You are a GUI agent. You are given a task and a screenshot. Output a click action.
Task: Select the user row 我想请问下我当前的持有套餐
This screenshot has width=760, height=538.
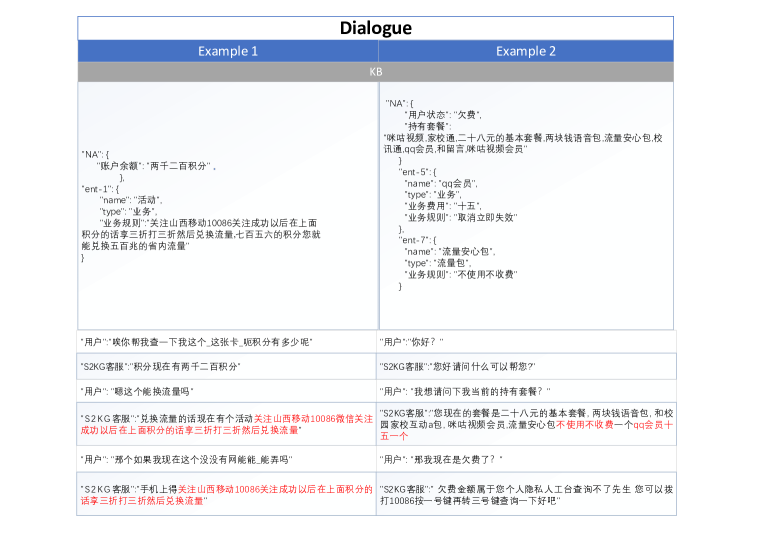click(x=526, y=391)
